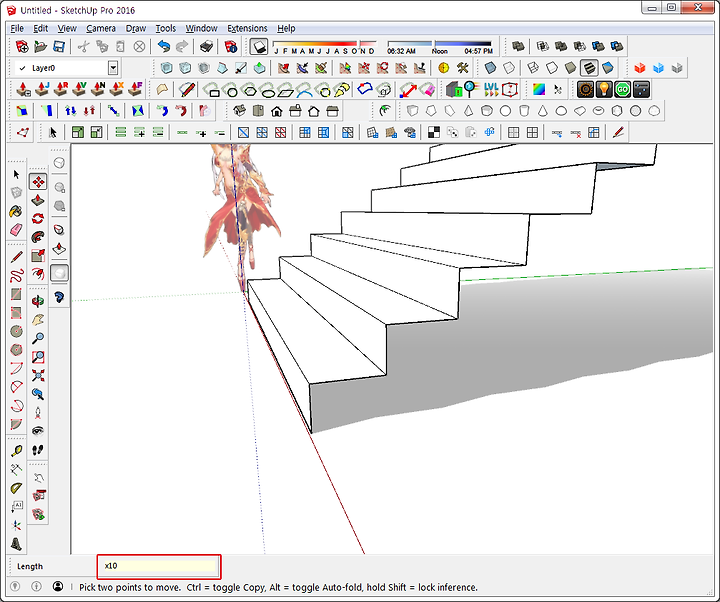Select the Look Around eye tool
This screenshot has width=720, height=602.
point(38,431)
